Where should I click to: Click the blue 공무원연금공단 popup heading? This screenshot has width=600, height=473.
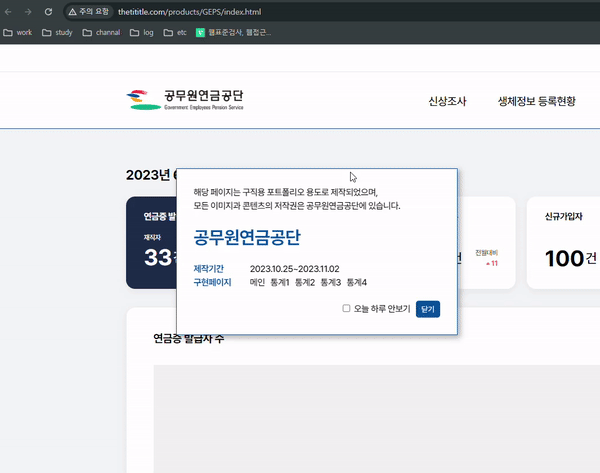click(x=247, y=237)
